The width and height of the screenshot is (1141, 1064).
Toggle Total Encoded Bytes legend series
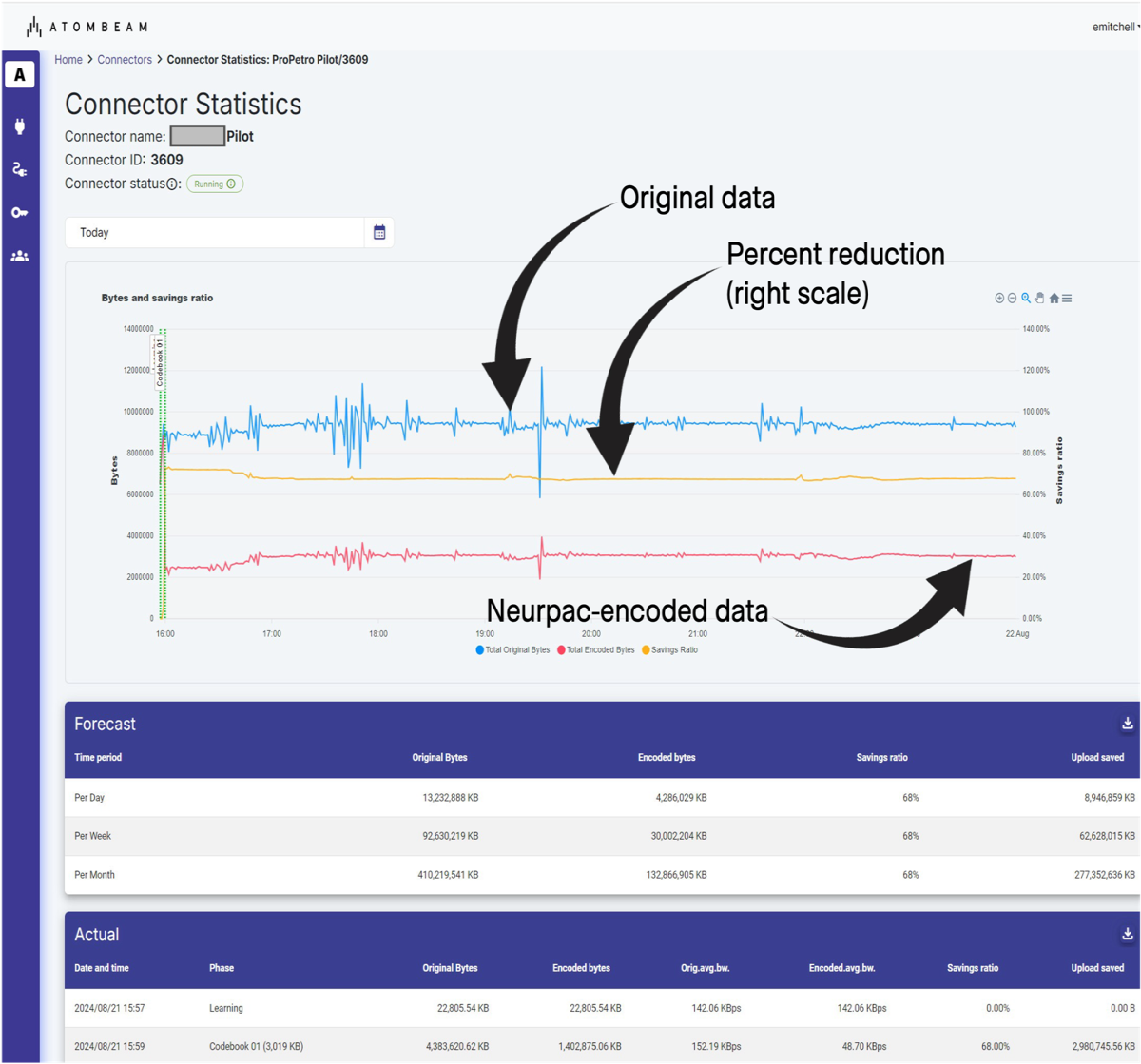596,650
